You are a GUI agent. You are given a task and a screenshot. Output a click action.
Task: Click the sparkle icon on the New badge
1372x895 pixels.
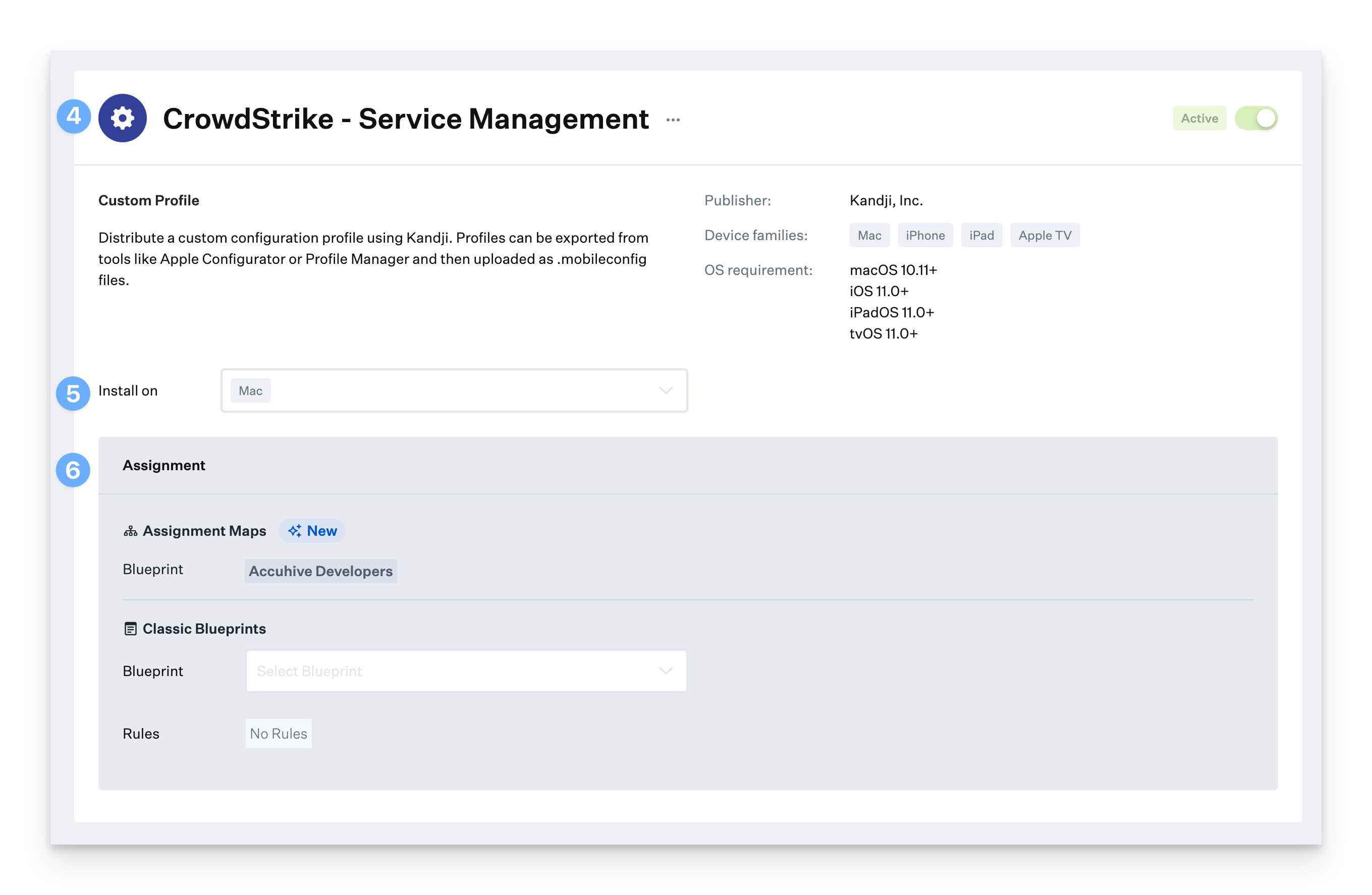pyautogui.click(x=295, y=531)
